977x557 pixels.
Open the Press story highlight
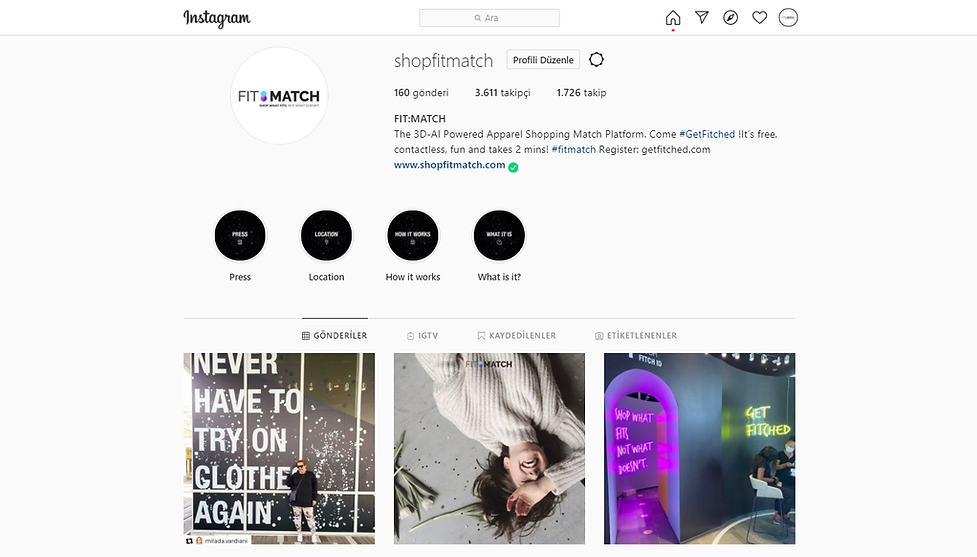tap(240, 236)
